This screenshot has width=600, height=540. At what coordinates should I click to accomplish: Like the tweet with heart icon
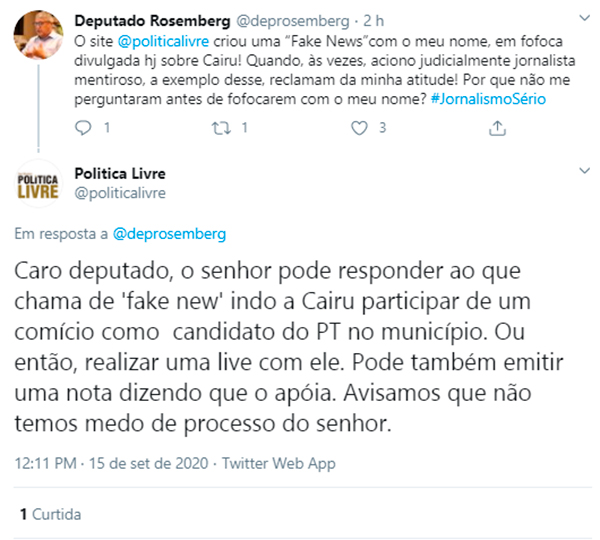[x=361, y=128]
